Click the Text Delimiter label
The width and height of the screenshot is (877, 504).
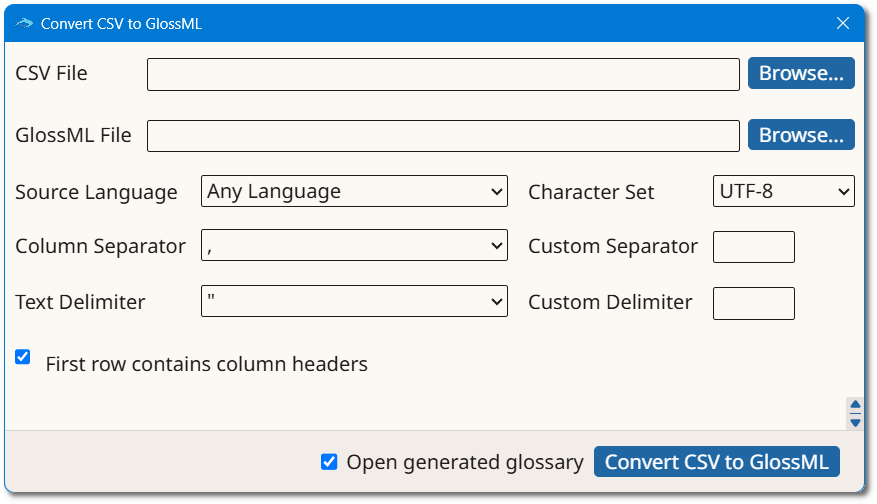(80, 302)
